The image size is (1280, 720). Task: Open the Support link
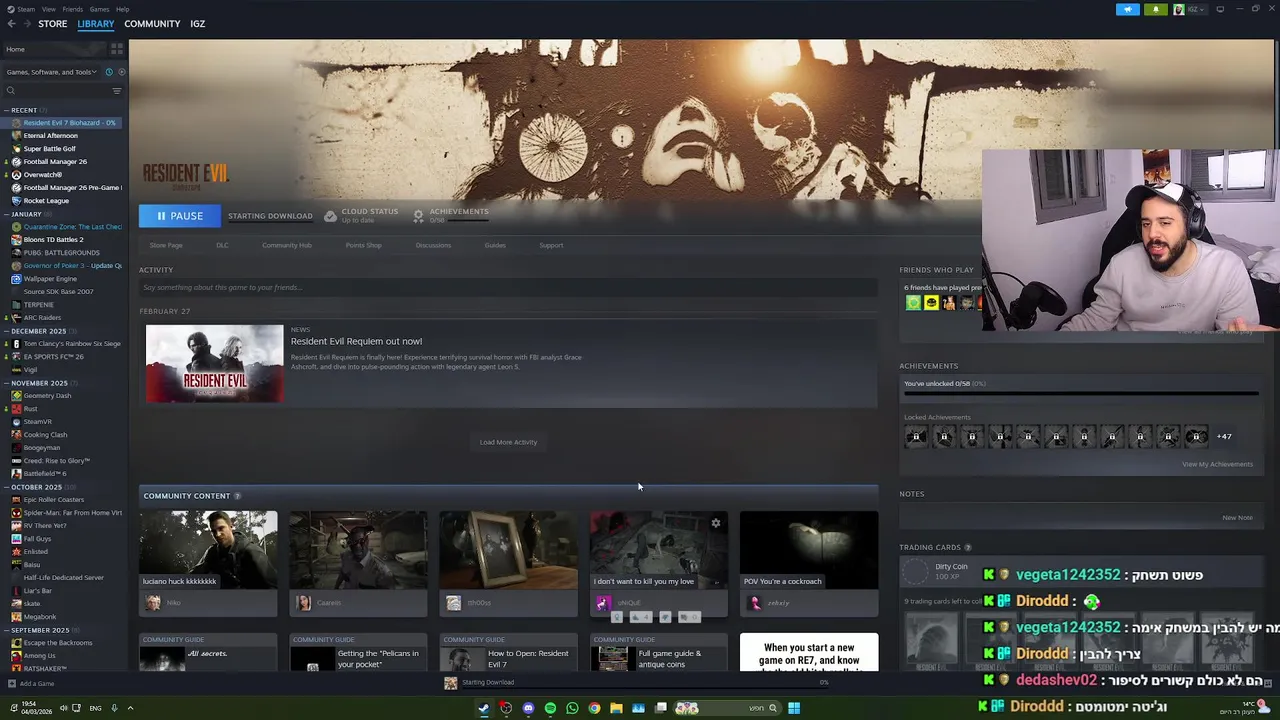click(x=551, y=245)
